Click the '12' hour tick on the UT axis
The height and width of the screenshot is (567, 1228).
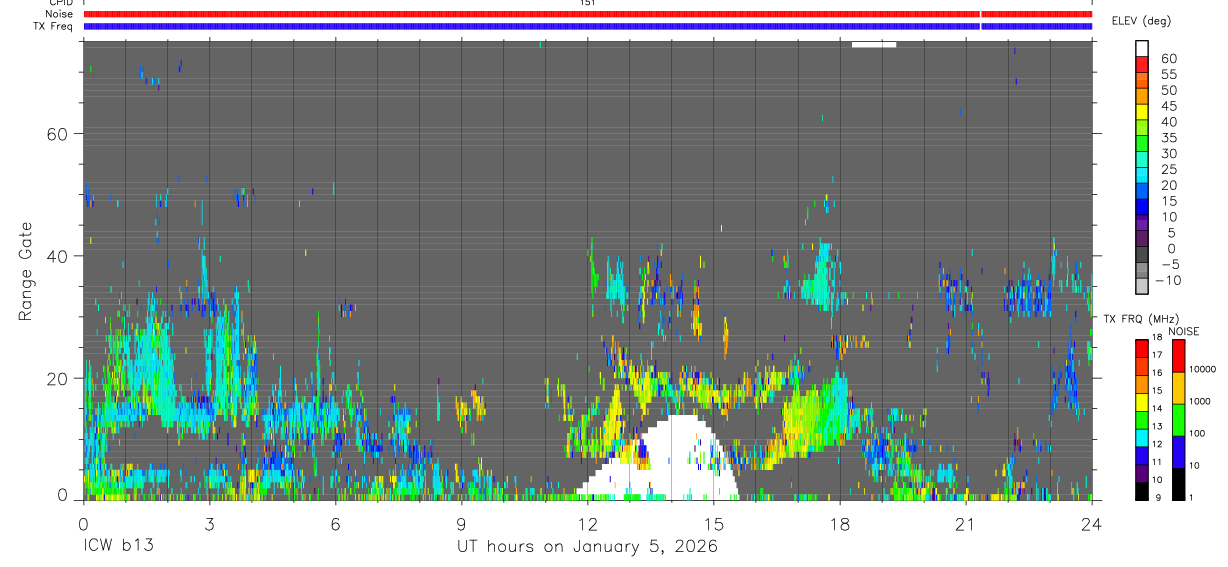point(588,522)
